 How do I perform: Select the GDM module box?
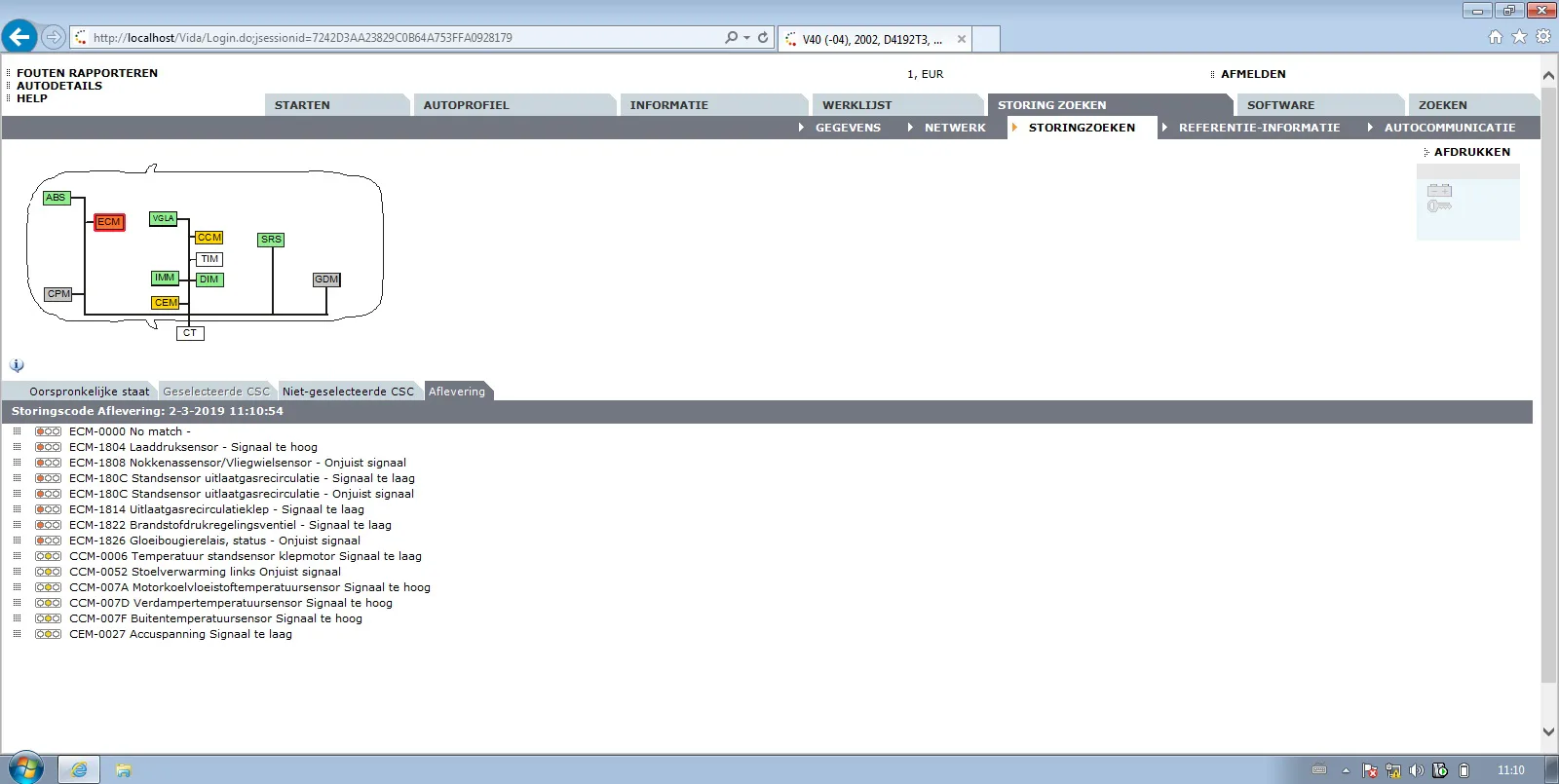click(326, 280)
